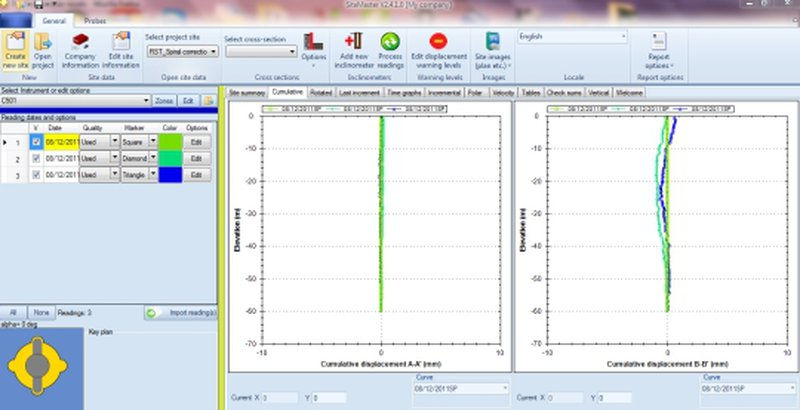Open Curve dropdown under B-B' chart
The height and width of the screenshot is (410, 800).
click(x=748, y=389)
